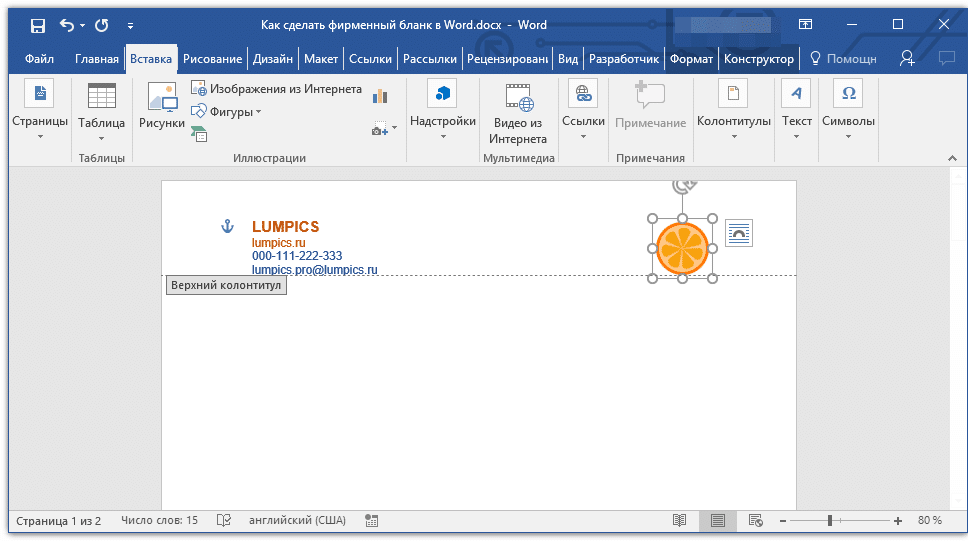Open the Колонтитулы (Header & Footer) menu
The height and width of the screenshot is (541, 968).
pos(733,108)
